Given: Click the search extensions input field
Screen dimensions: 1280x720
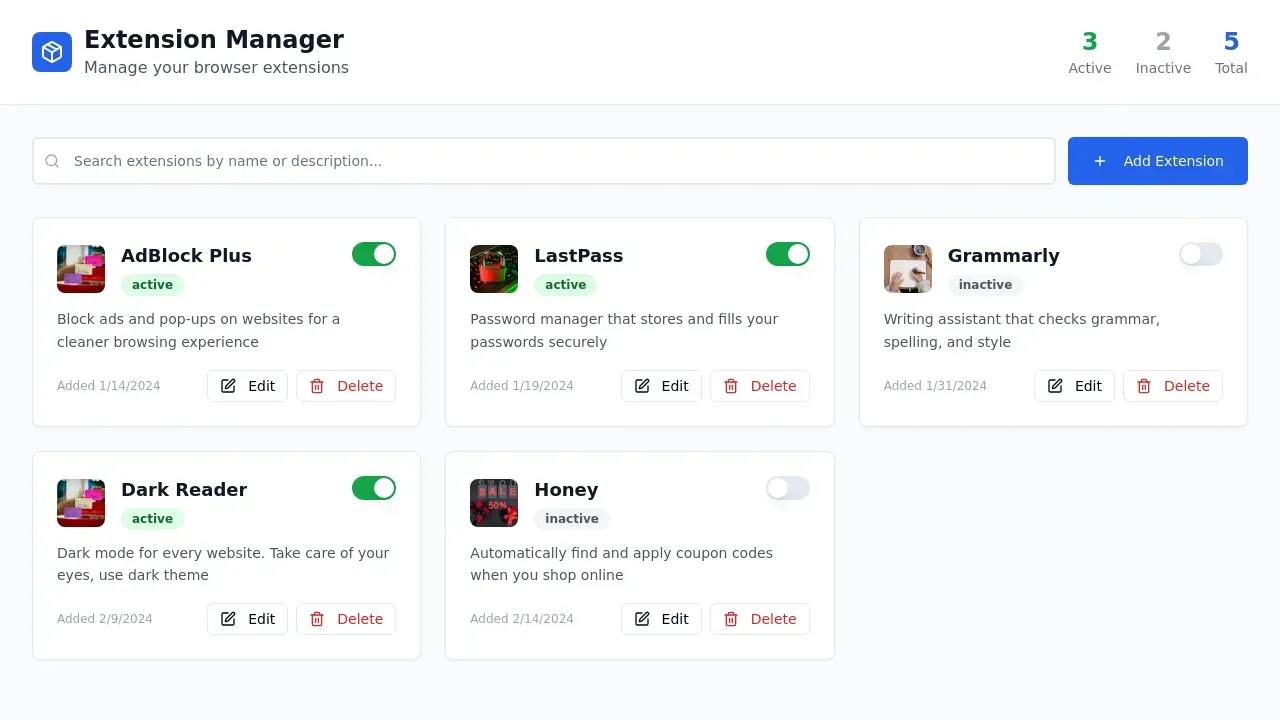Looking at the screenshot, I should 543,161.
